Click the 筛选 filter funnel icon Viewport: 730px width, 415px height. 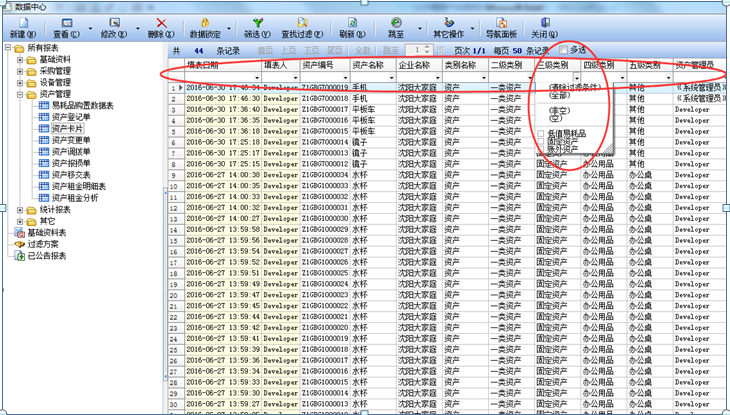pos(258,22)
